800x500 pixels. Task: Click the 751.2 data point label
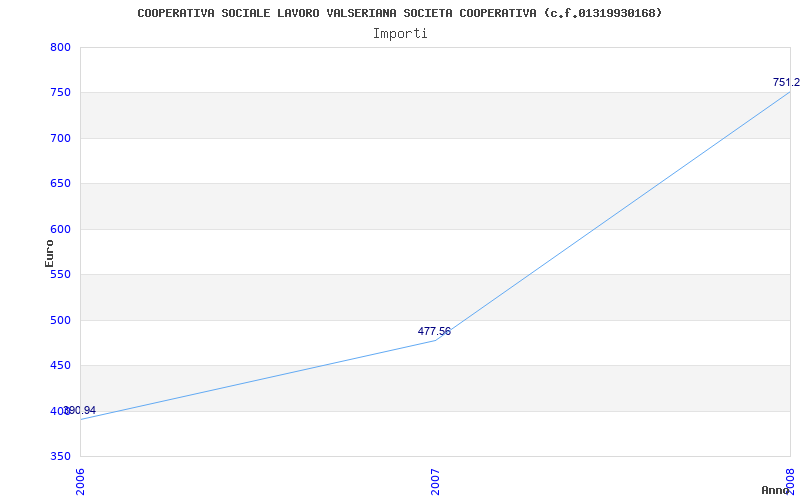pyautogui.click(x=786, y=83)
